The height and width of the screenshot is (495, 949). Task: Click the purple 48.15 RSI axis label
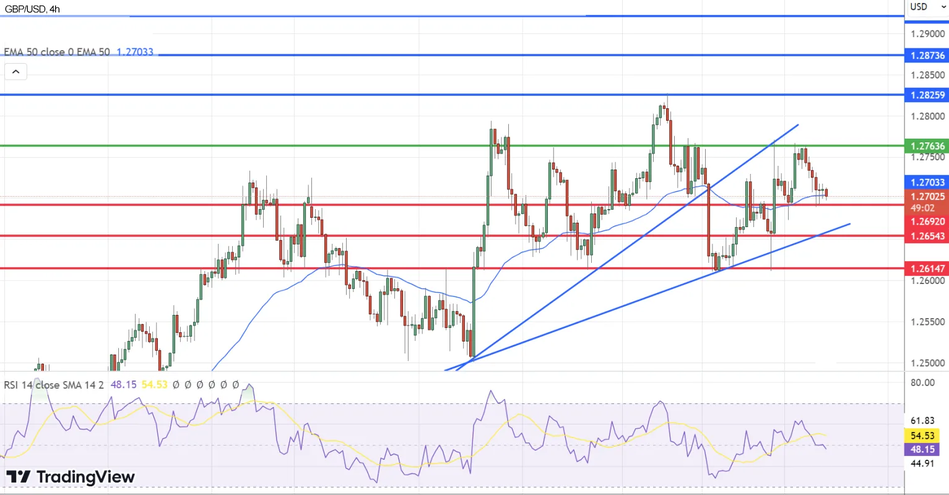pos(922,450)
